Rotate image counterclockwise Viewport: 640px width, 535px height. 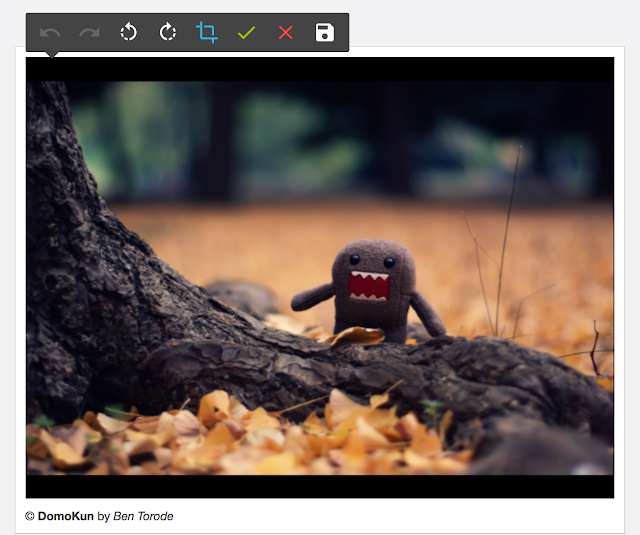click(129, 32)
